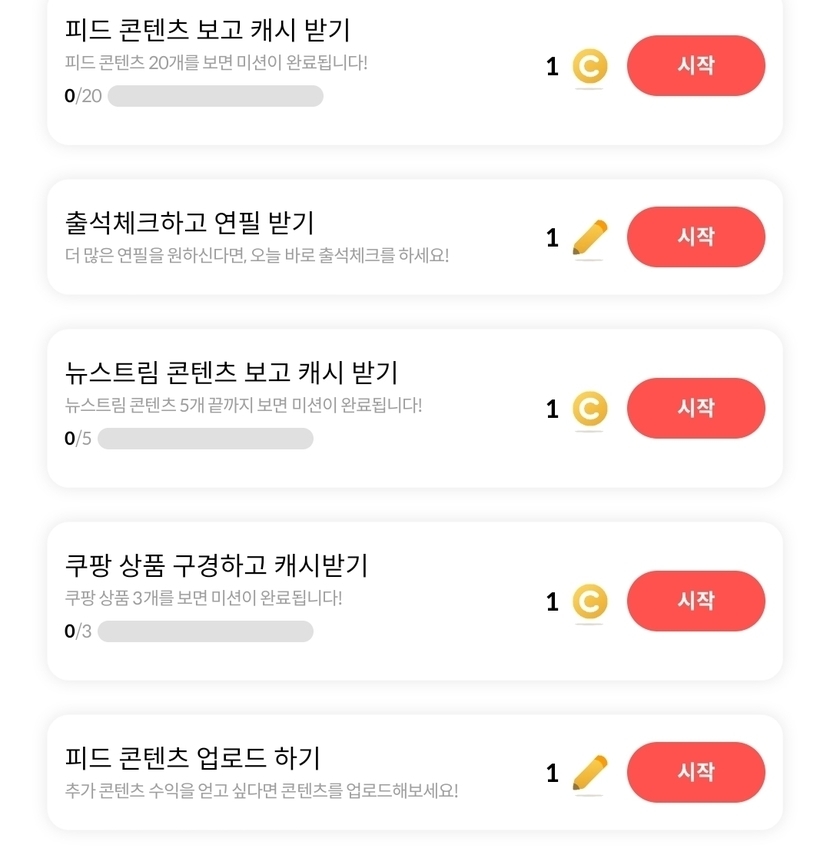Image resolution: width=830 pixels, height=858 pixels.
Task: Click the 출석체크 description about more pencils
Action: 257,255
